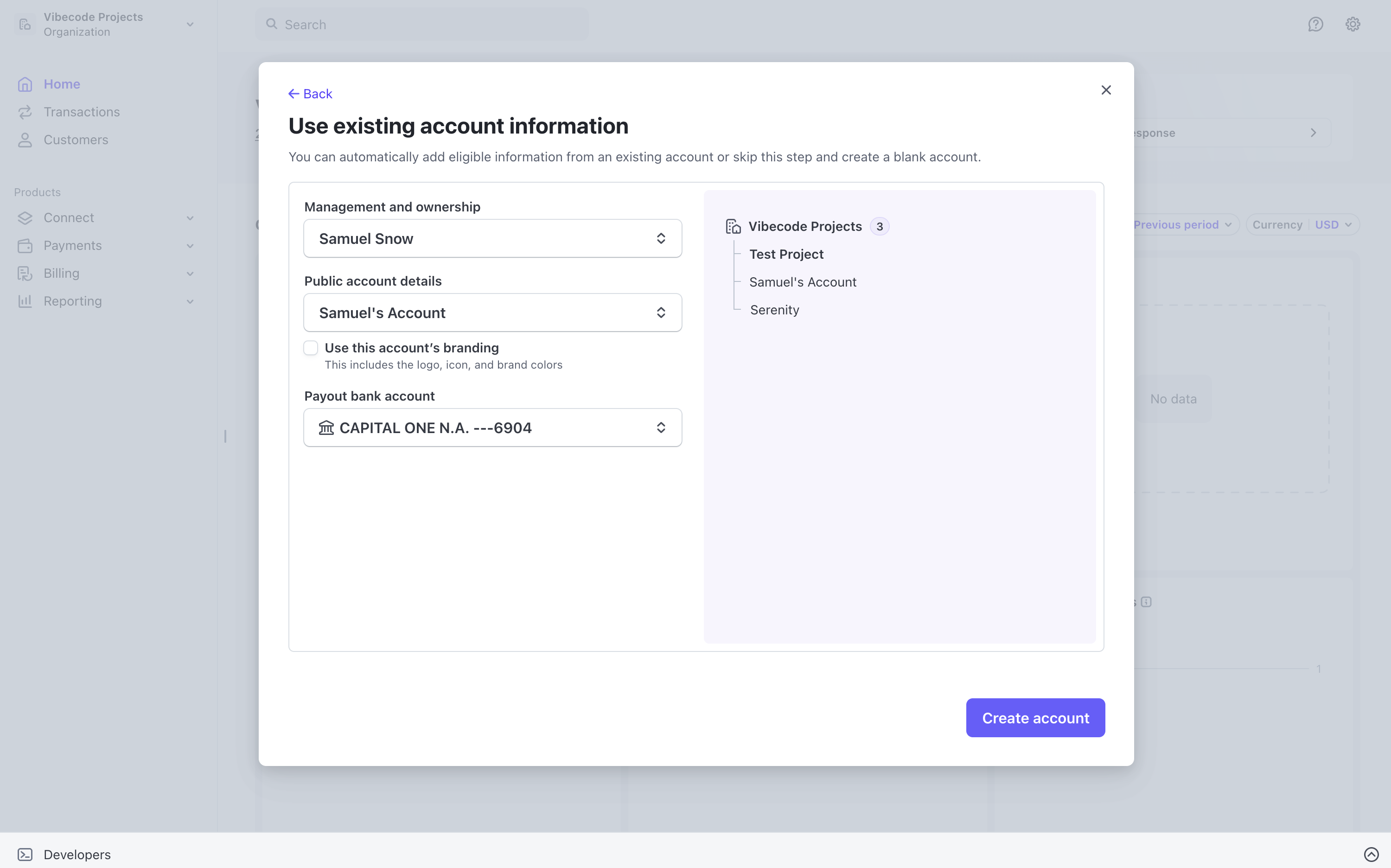Viewport: 1391px width, 868px height.
Task: Click the Back link in the dialog
Action: pos(310,93)
